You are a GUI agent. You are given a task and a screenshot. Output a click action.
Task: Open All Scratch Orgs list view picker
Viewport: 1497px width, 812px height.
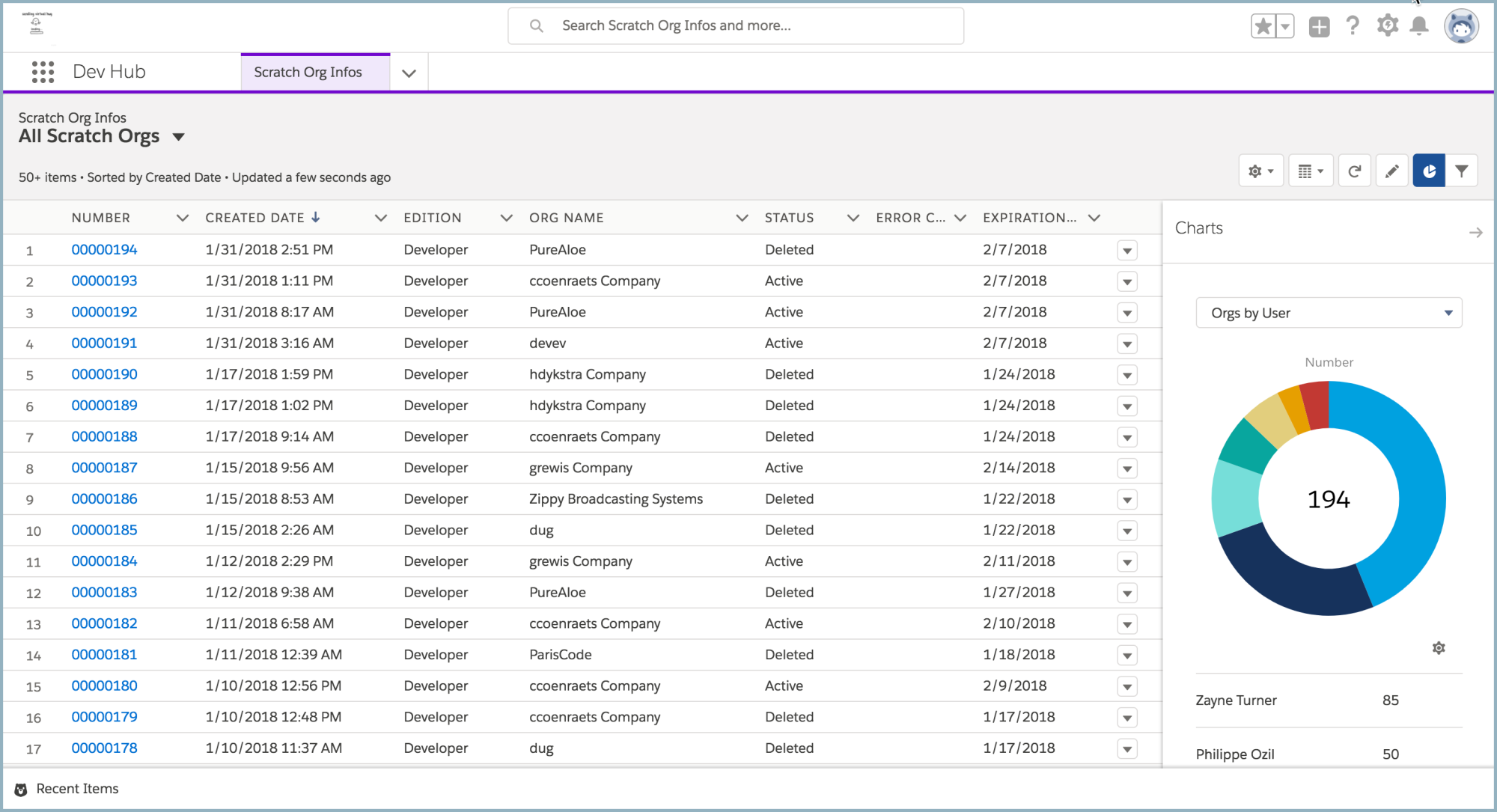click(x=178, y=137)
